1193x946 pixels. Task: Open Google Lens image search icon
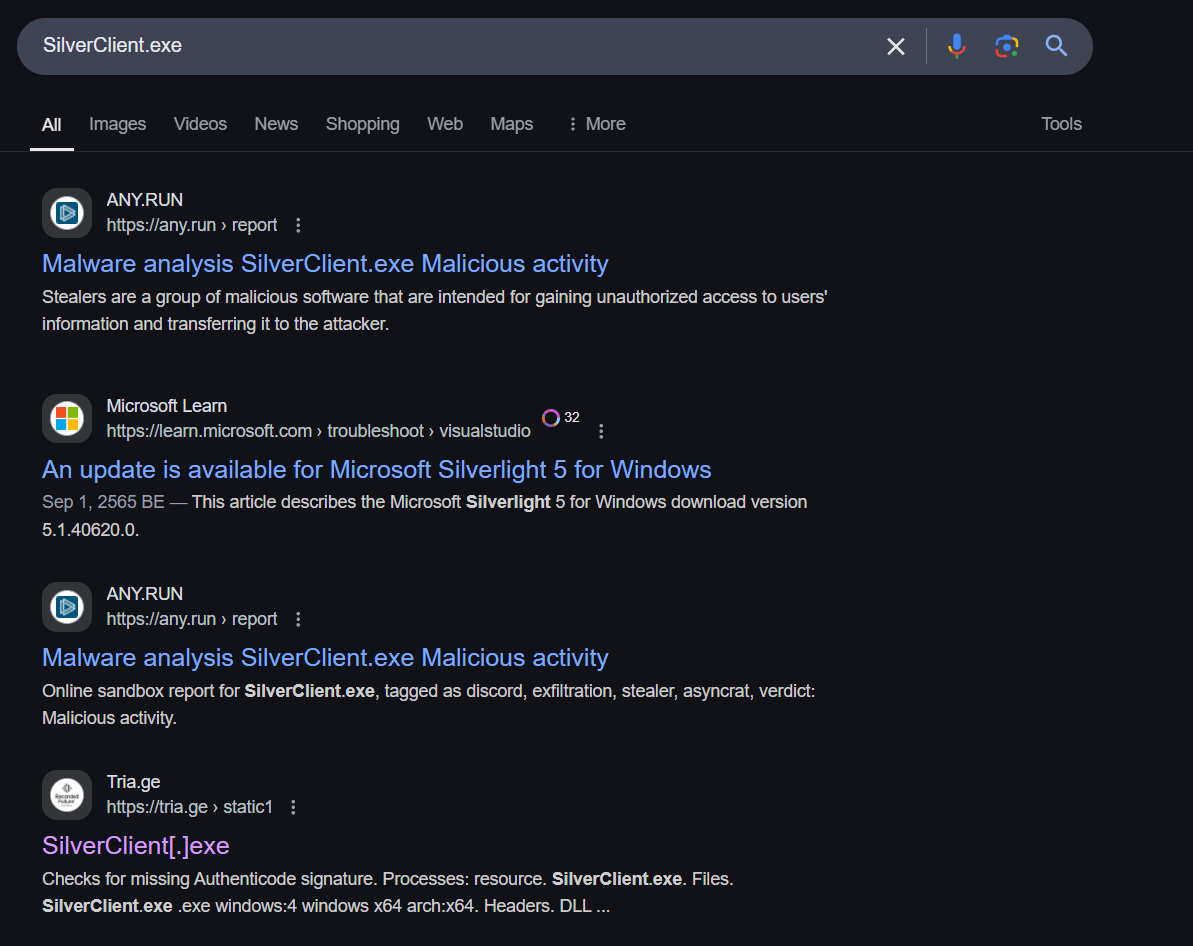(x=1006, y=46)
